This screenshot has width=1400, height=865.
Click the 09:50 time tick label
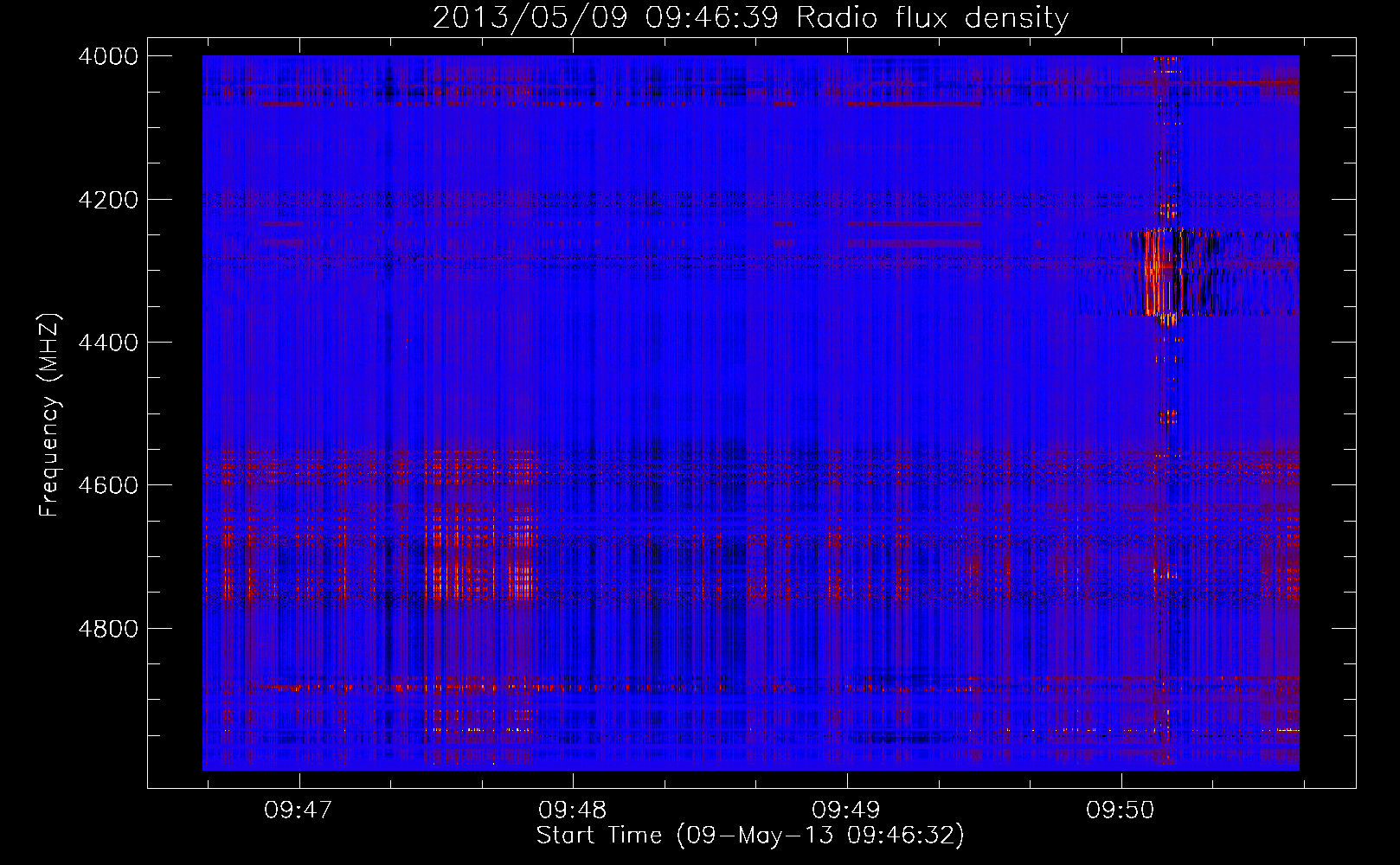1121,810
